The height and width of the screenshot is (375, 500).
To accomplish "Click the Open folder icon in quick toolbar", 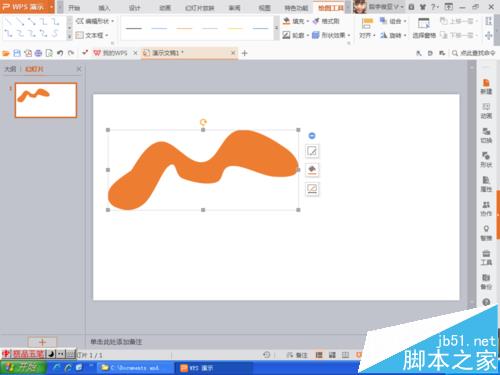I will 6,53.
